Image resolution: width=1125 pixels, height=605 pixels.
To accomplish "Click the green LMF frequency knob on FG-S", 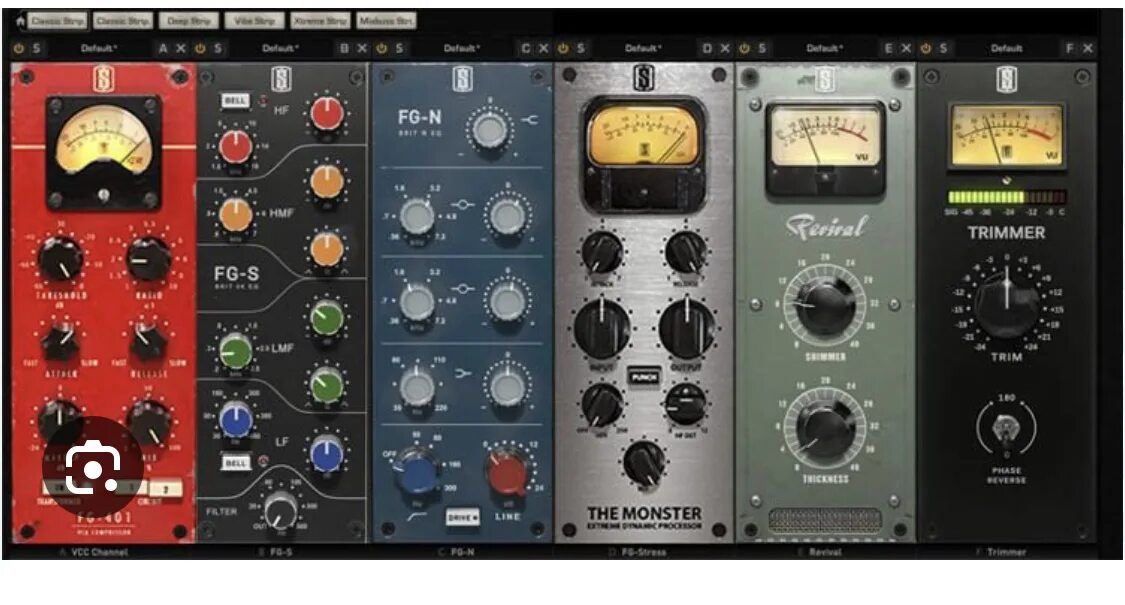I will coord(236,351).
